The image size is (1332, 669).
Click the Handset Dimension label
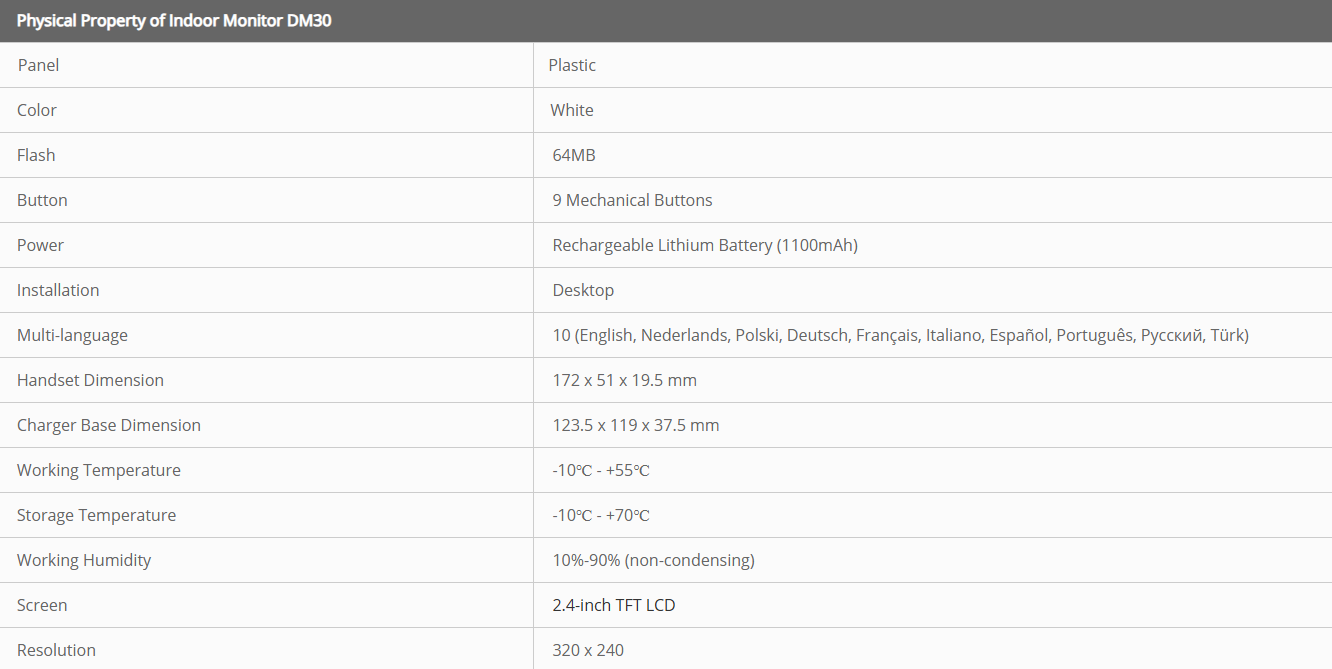click(x=90, y=380)
